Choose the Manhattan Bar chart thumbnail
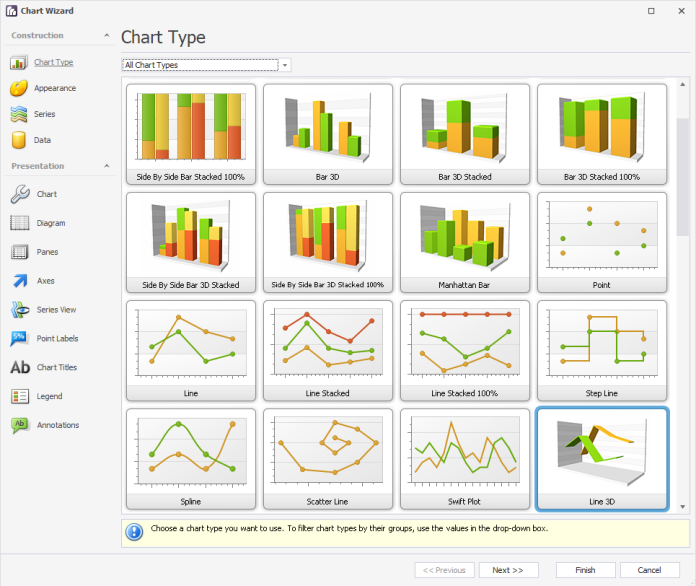The height and width of the screenshot is (586, 696). [465, 242]
